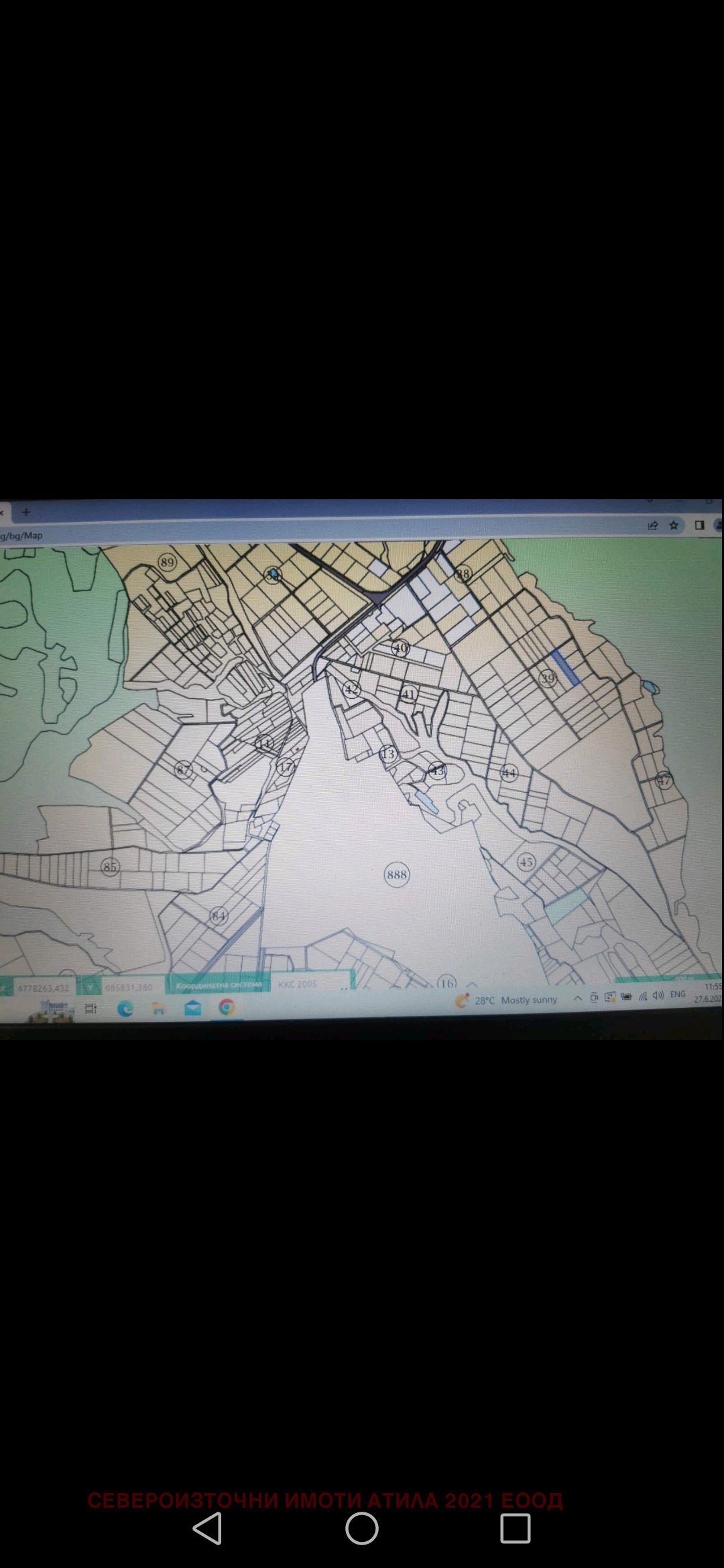The height and width of the screenshot is (1568, 724).
Task: Collapse the coordinate bar with the up chevron
Action: 471,984
